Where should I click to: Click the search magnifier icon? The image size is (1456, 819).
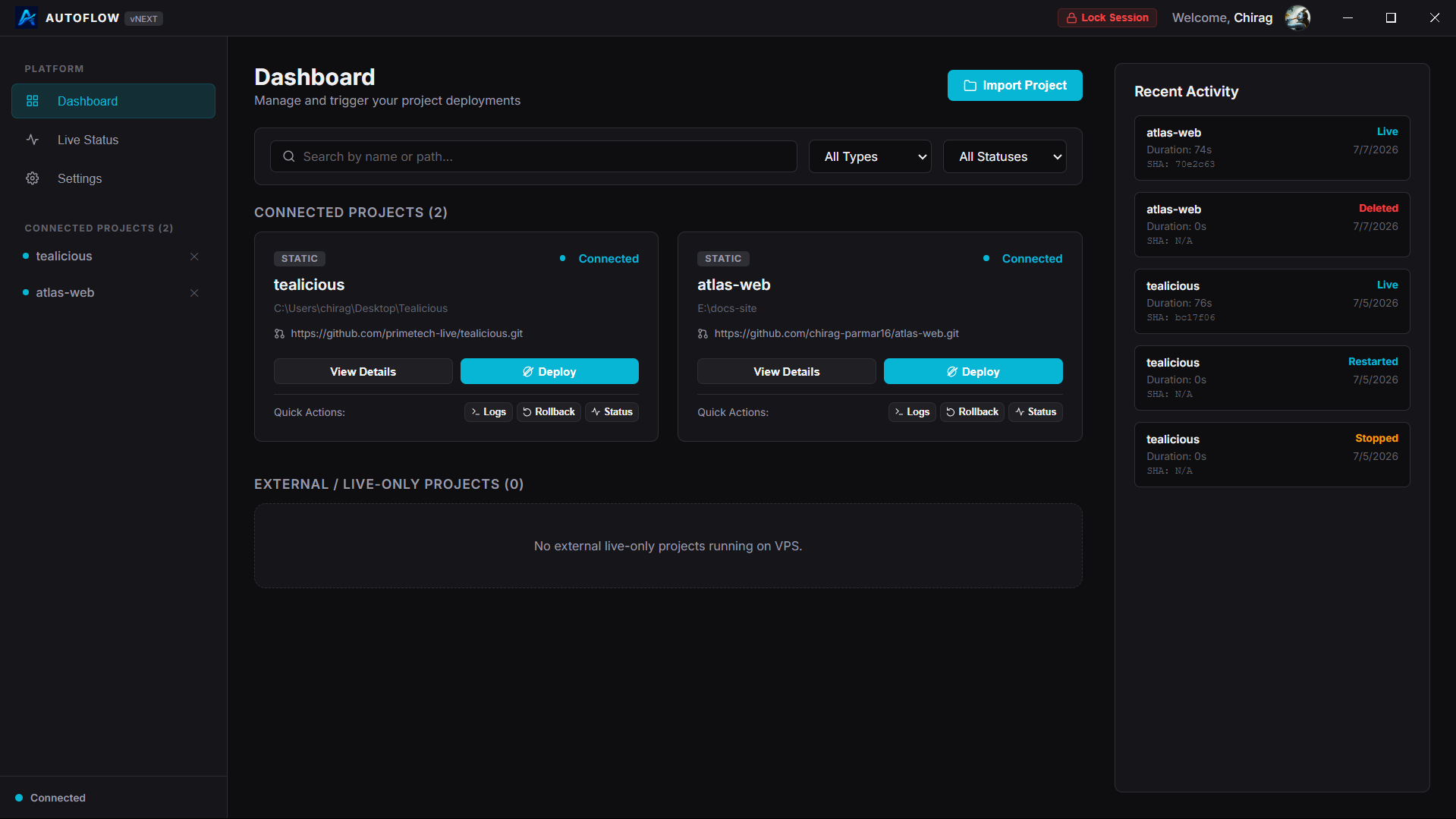(289, 156)
